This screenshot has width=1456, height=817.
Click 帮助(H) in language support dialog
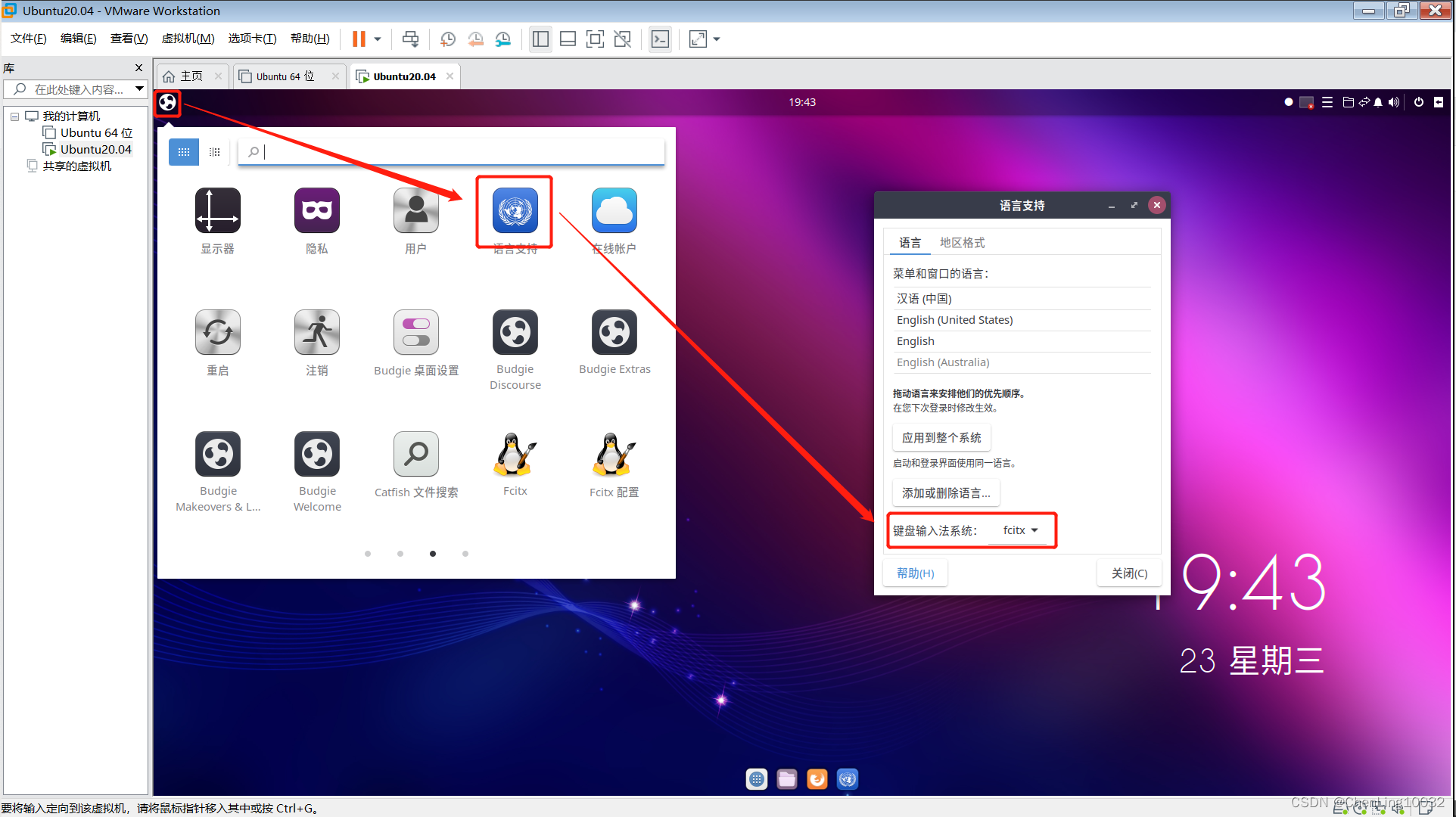[915, 573]
